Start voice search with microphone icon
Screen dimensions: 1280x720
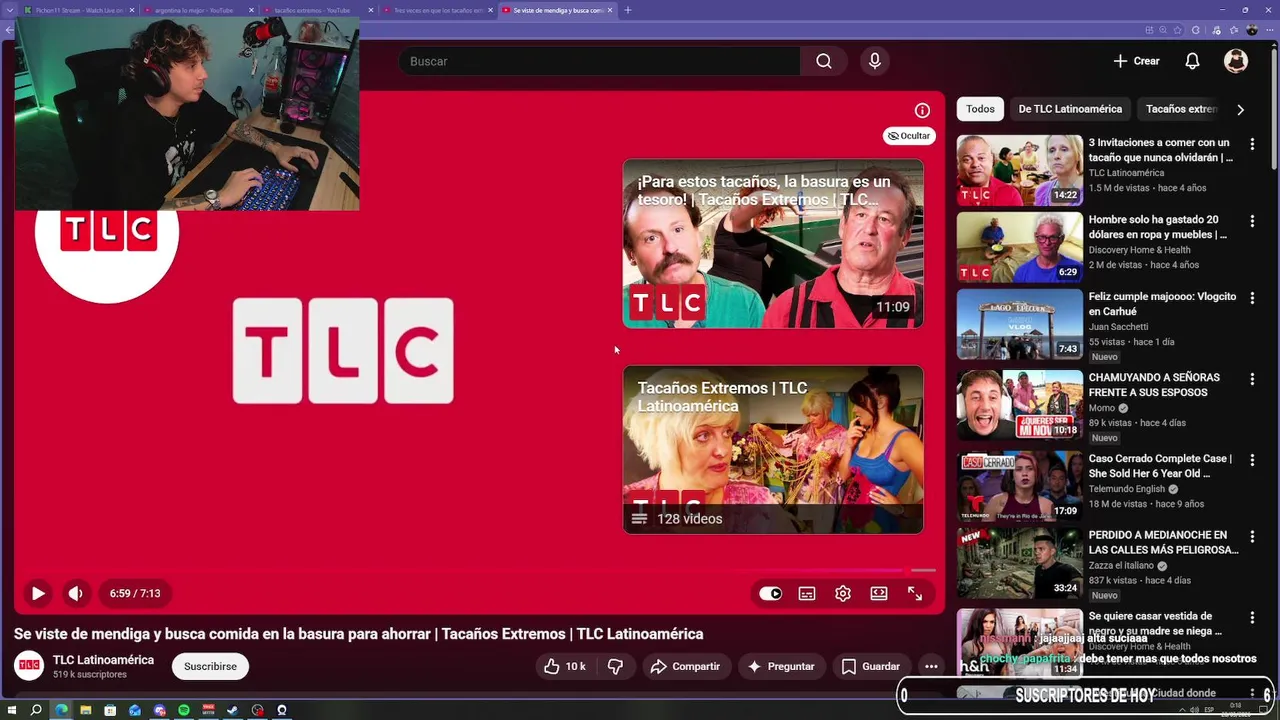(875, 61)
